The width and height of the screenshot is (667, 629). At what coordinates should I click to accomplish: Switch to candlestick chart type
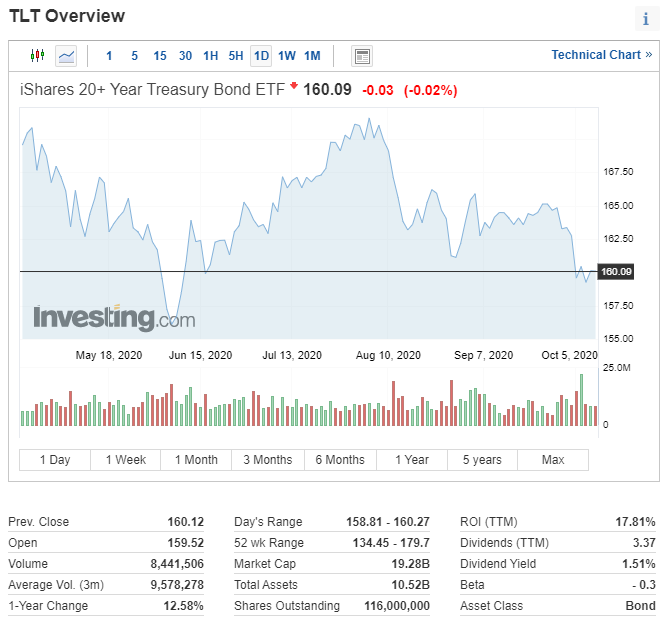click(x=37, y=55)
